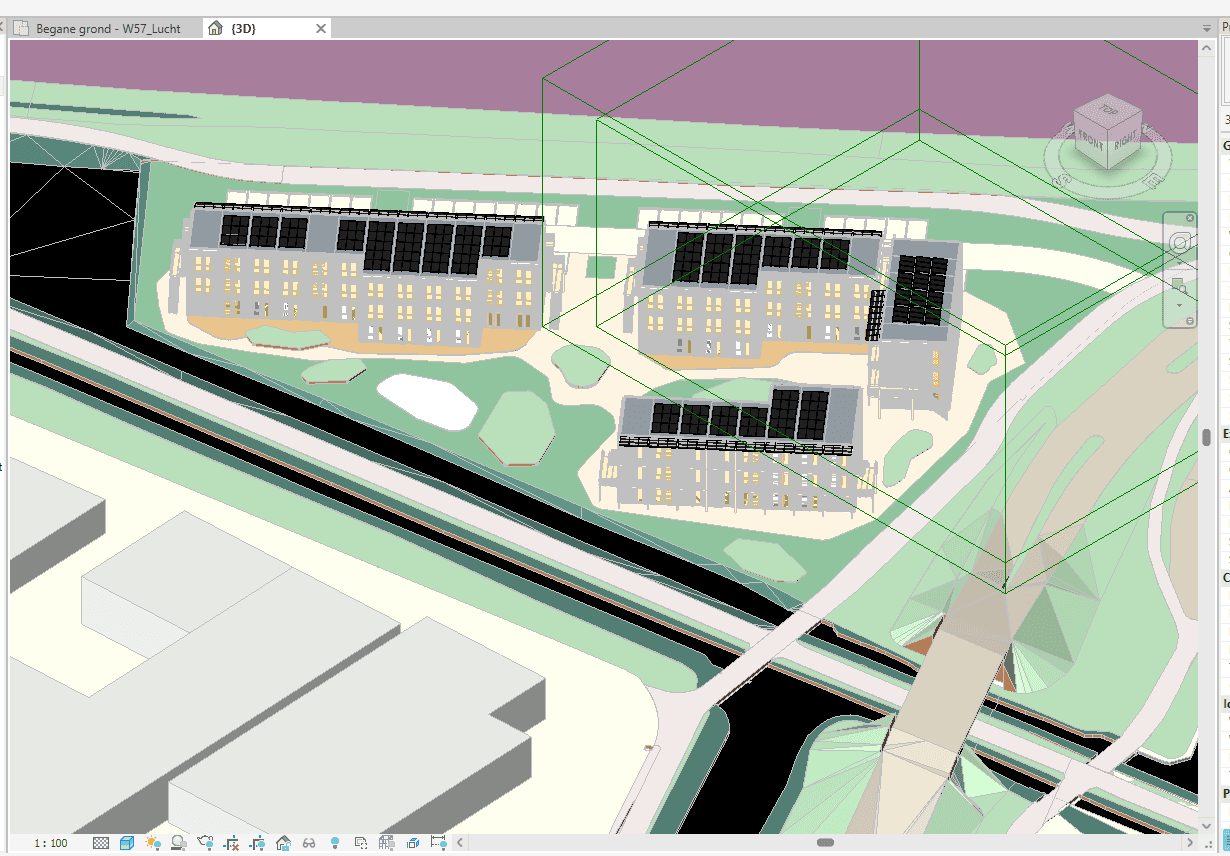The height and width of the screenshot is (856, 1230).
Task: Open the 1 : 100 view scale list
Action: coord(51,843)
